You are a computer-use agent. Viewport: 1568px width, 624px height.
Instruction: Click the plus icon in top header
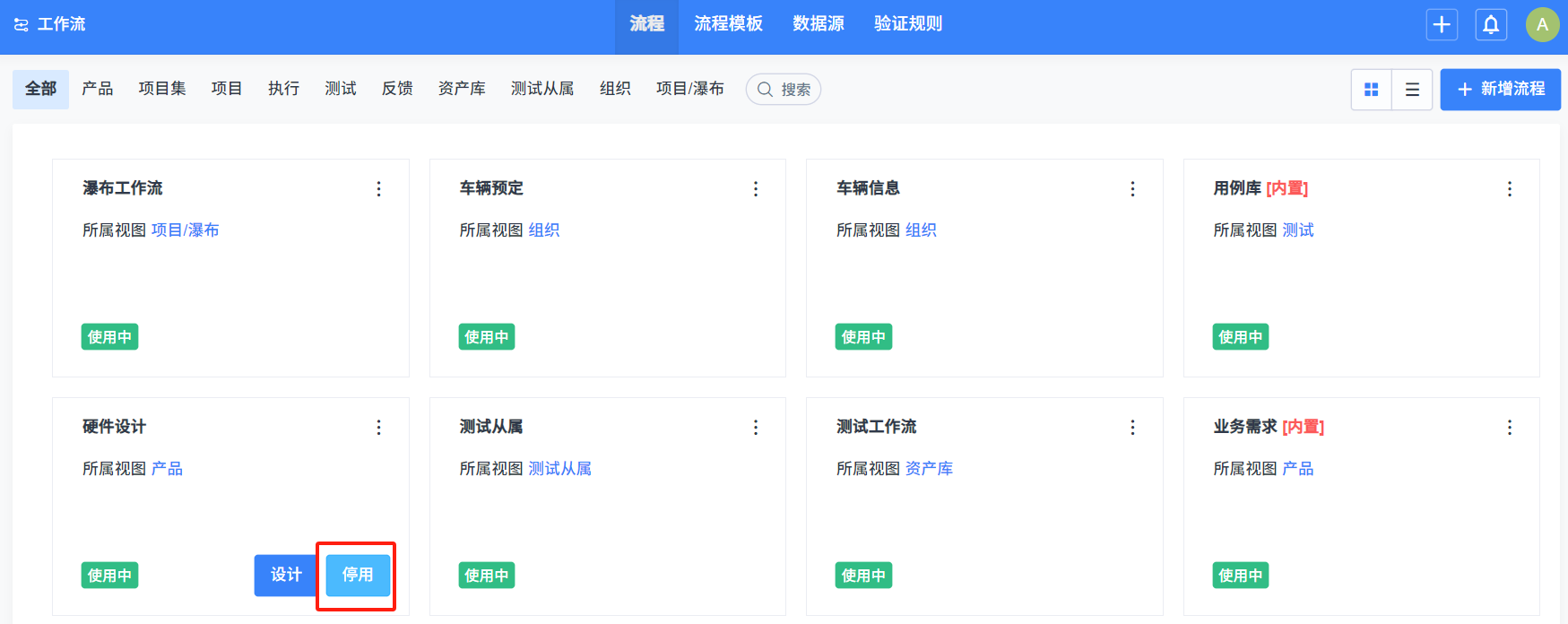[1442, 24]
